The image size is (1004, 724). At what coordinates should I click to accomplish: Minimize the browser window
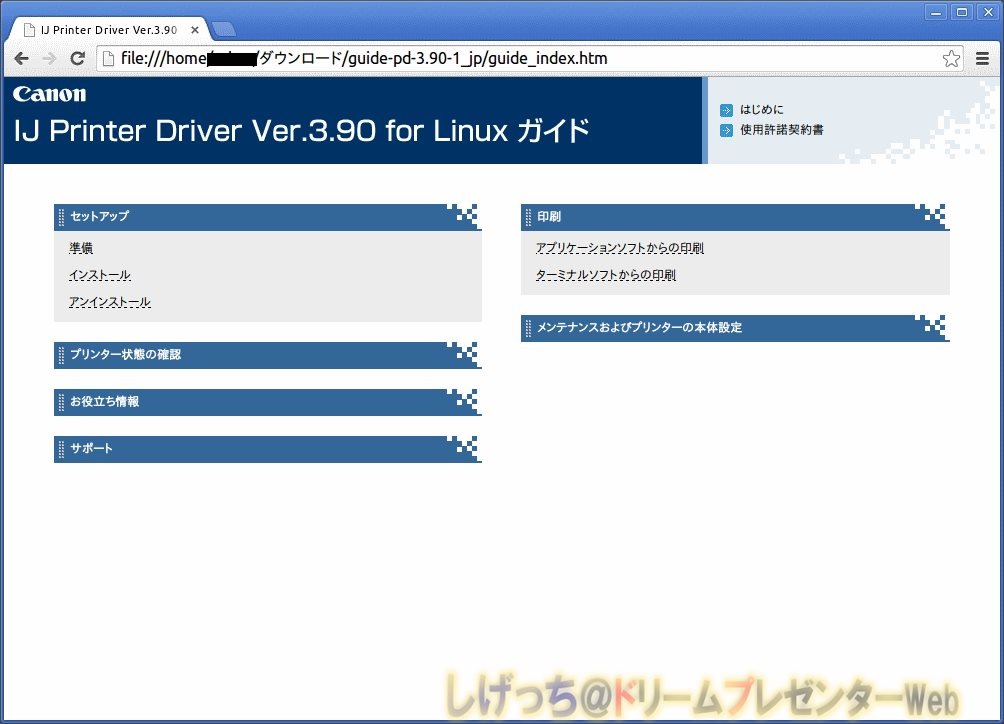(936, 12)
